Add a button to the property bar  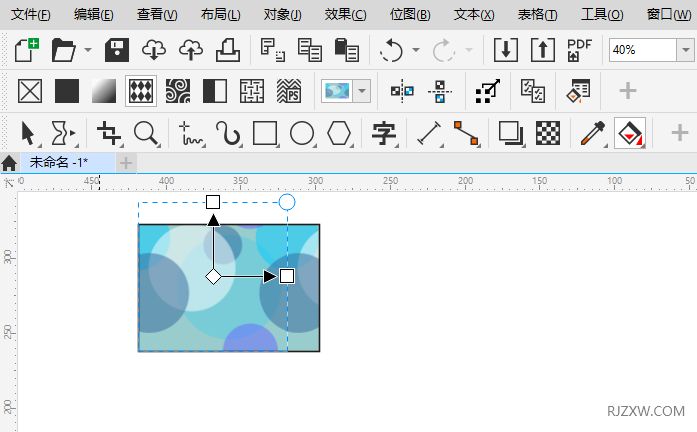click(628, 91)
